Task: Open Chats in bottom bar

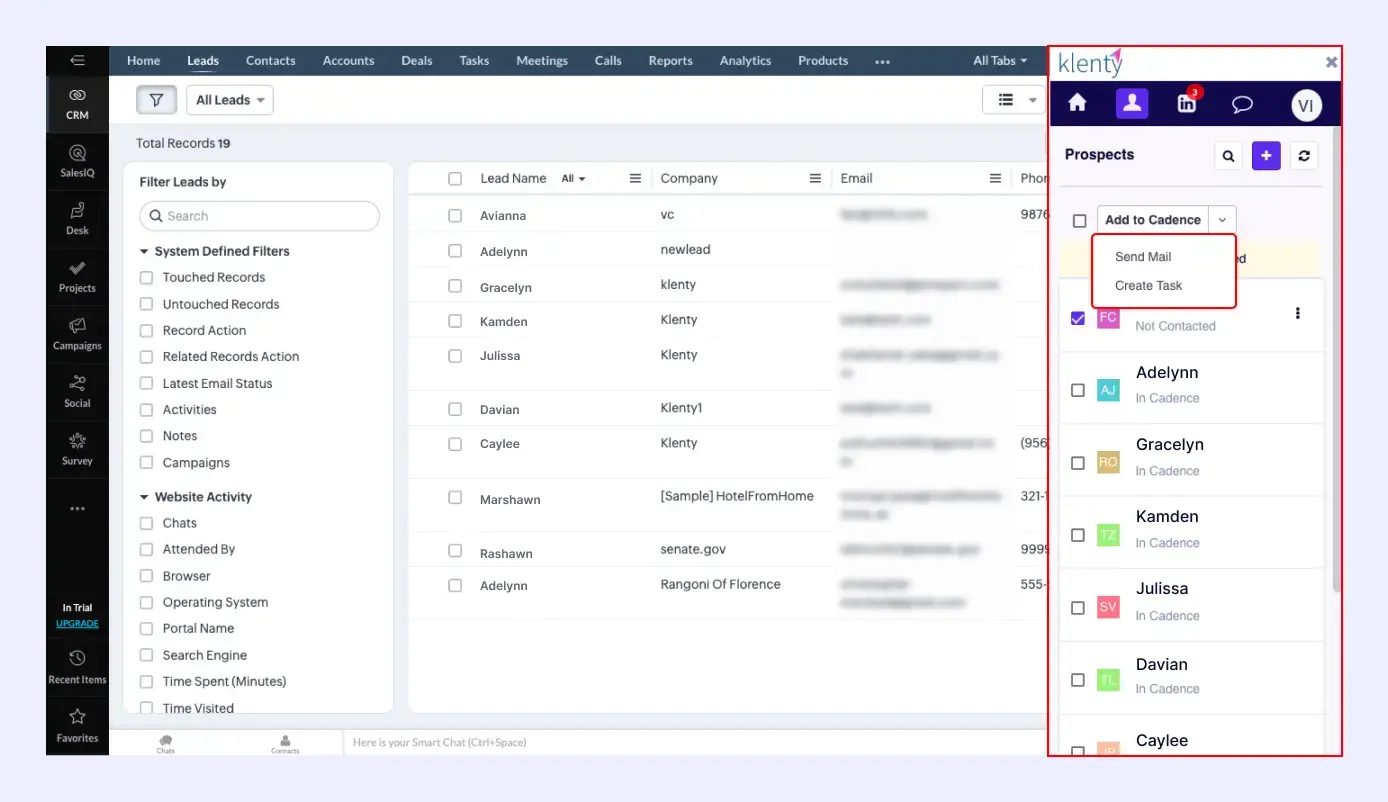Action: [x=166, y=743]
